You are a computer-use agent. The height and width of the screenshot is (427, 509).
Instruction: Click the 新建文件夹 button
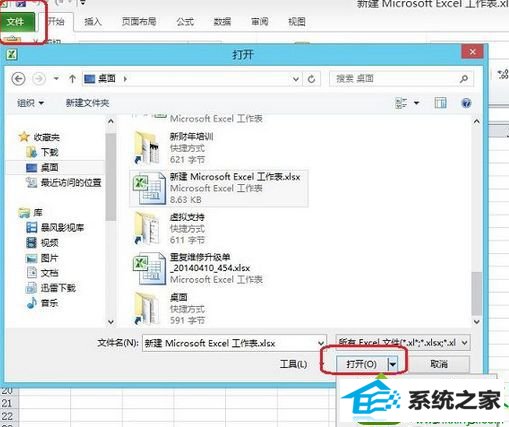(x=87, y=103)
